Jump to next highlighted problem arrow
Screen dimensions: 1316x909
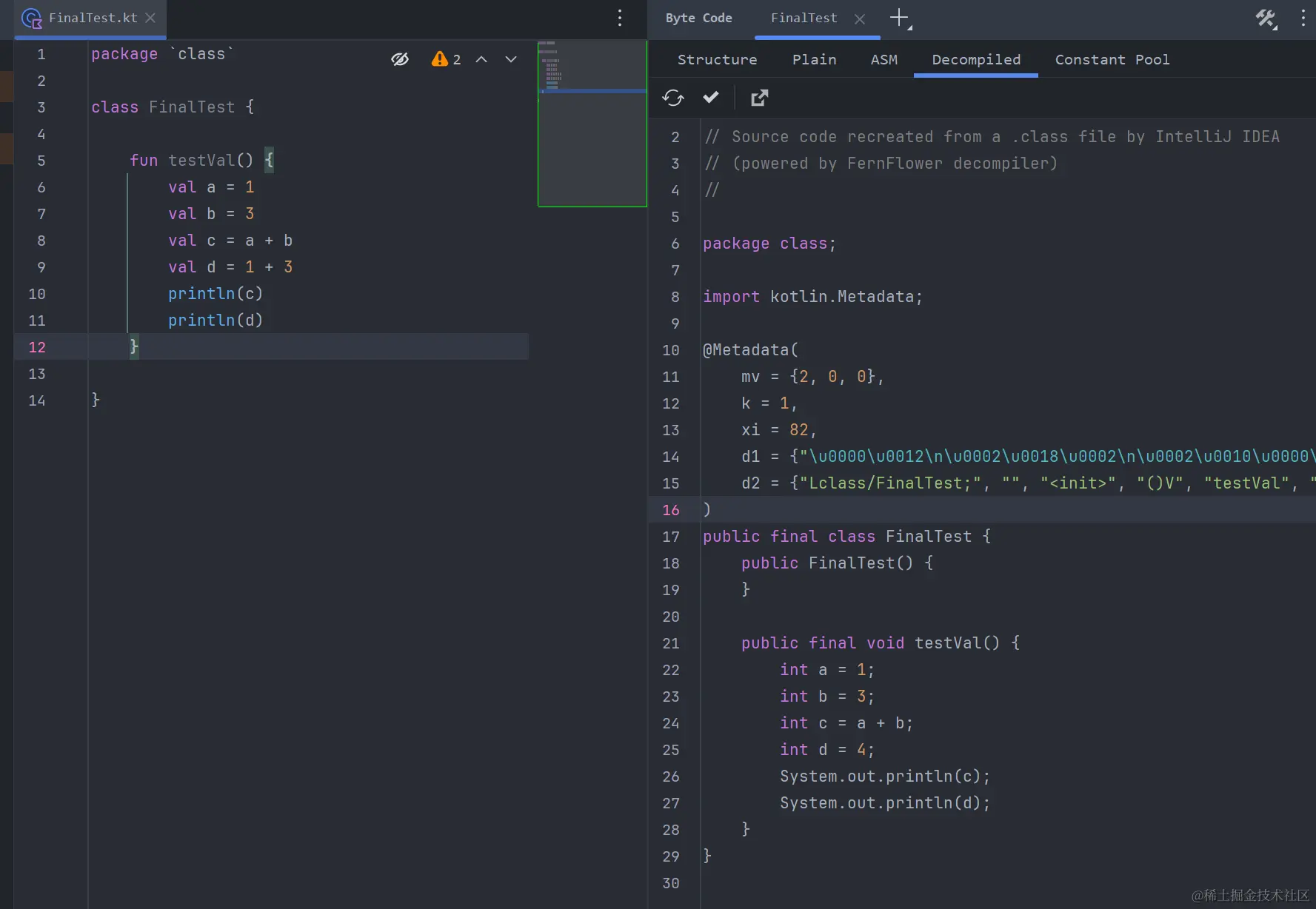[x=511, y=59]
